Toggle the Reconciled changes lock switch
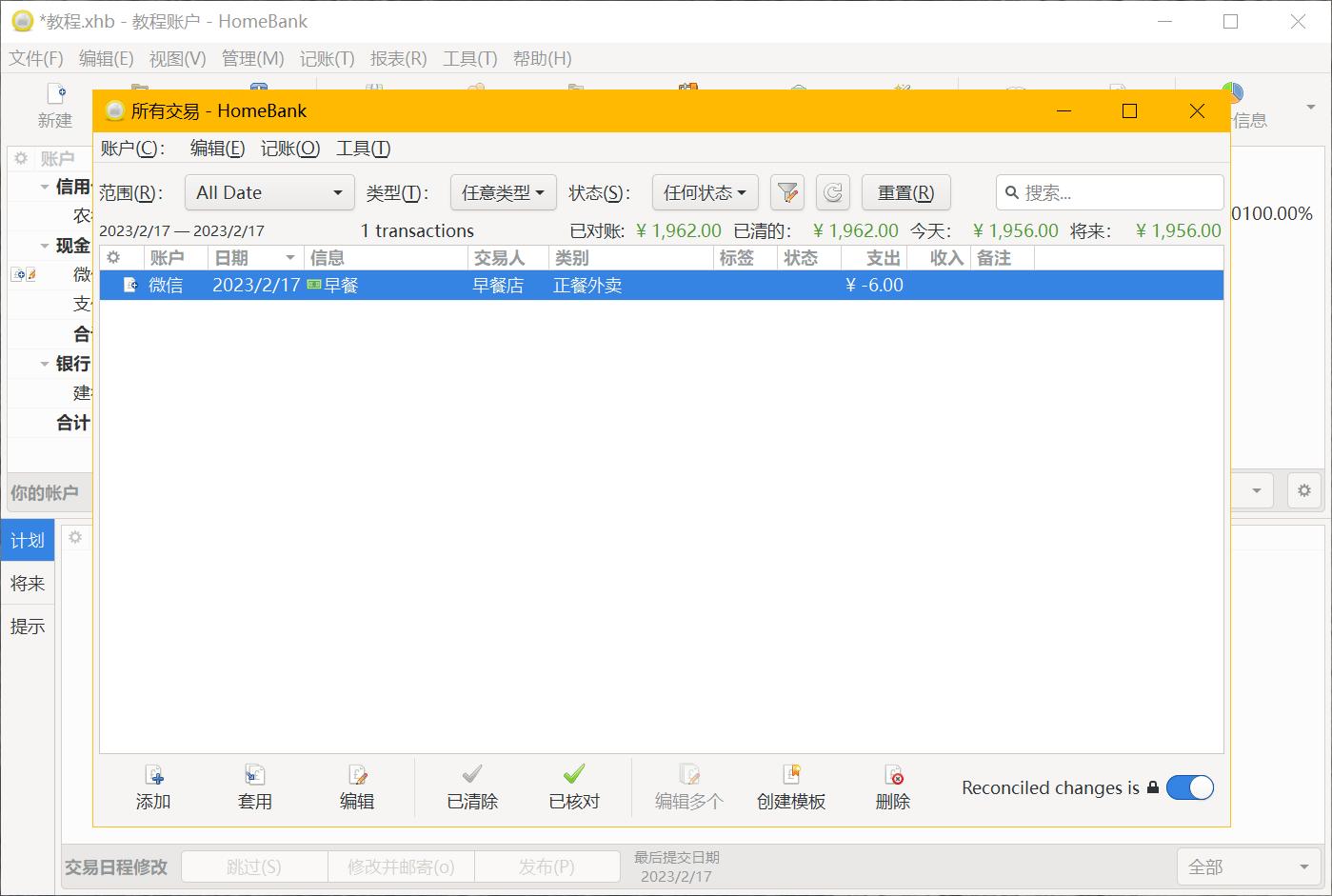The image size is (1332, 896). coord(1189,787)
